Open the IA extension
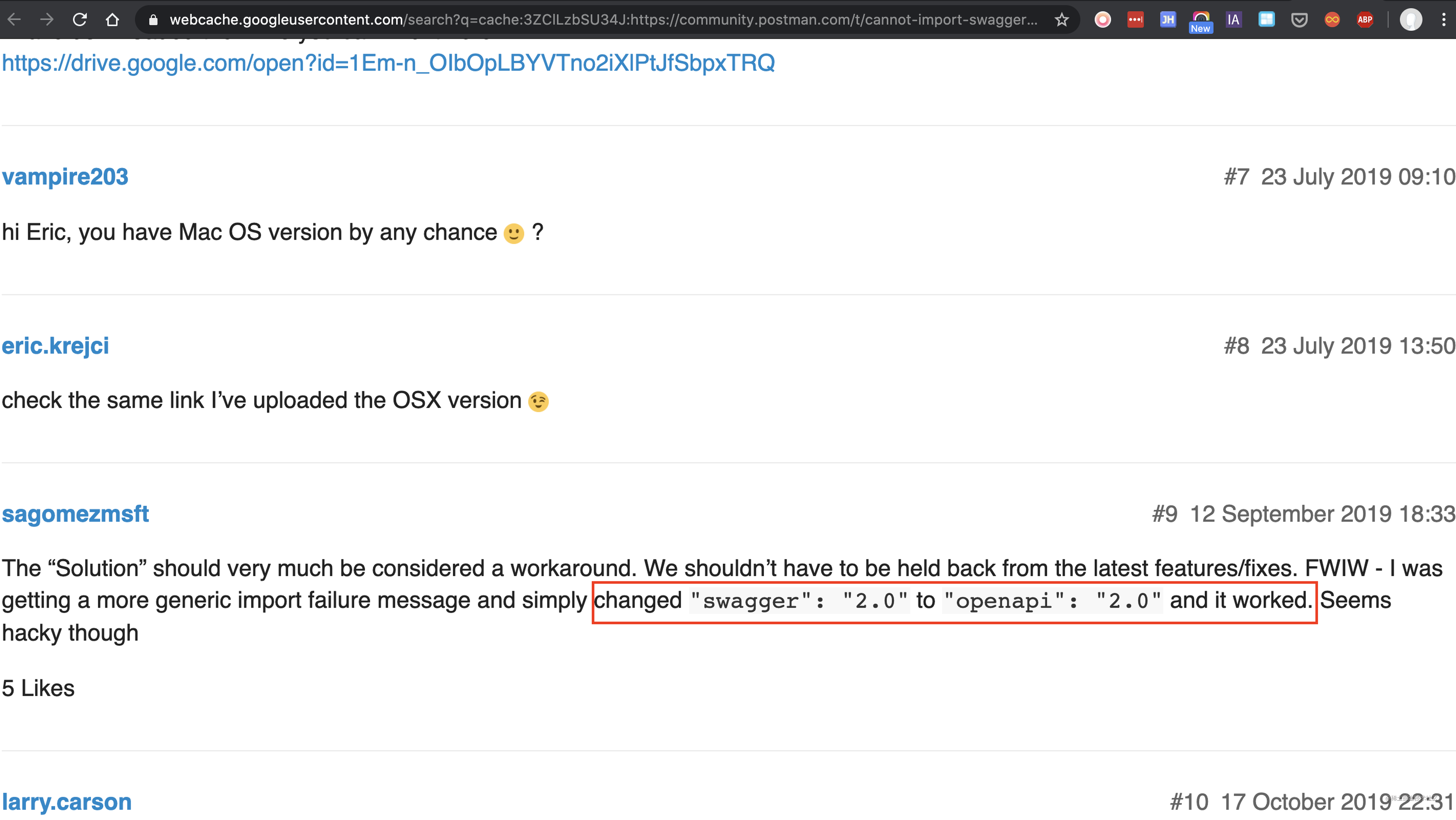1456x820 pixels. pos(1234,19)
